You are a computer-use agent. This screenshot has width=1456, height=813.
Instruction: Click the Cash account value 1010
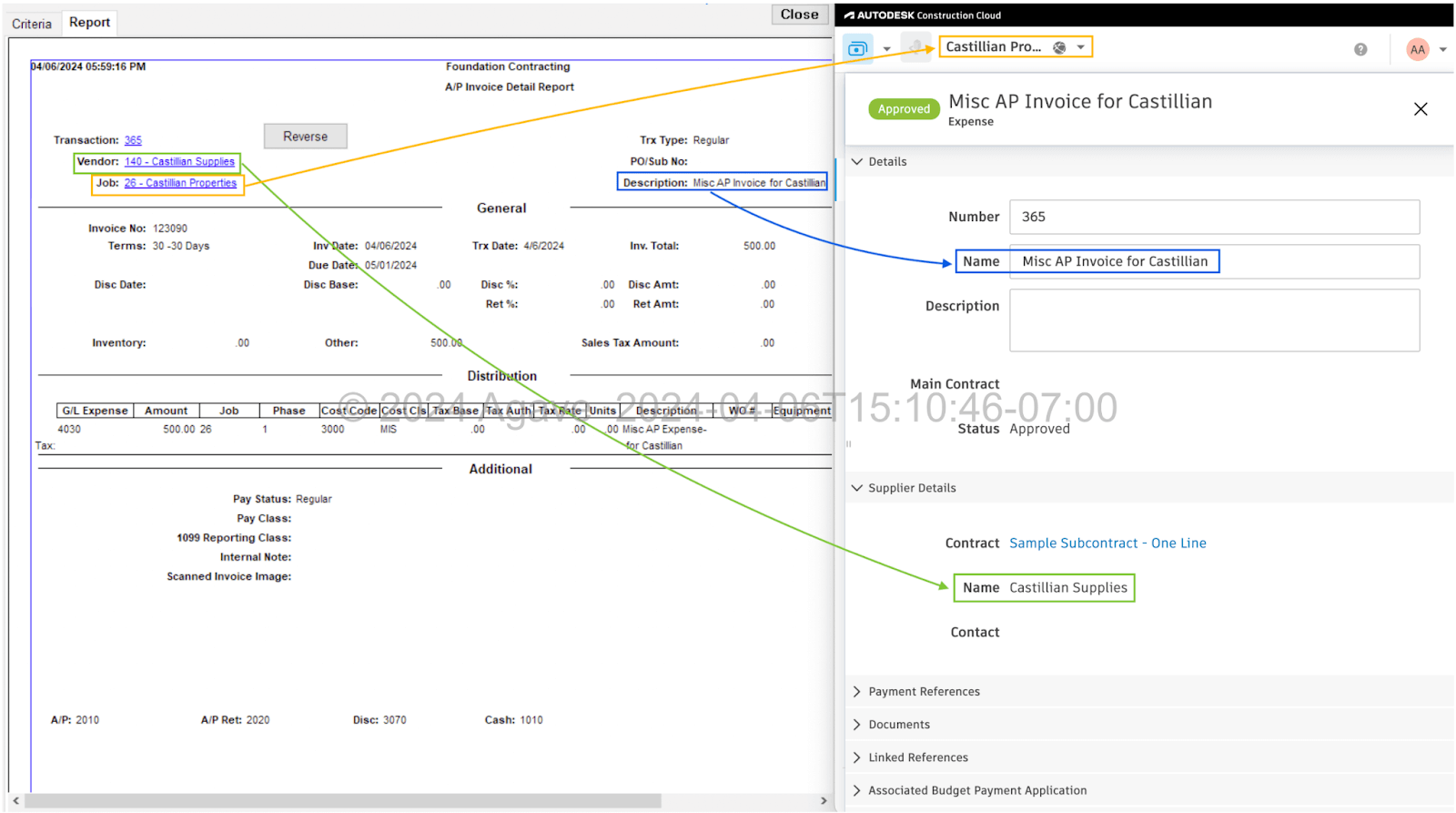531,720
